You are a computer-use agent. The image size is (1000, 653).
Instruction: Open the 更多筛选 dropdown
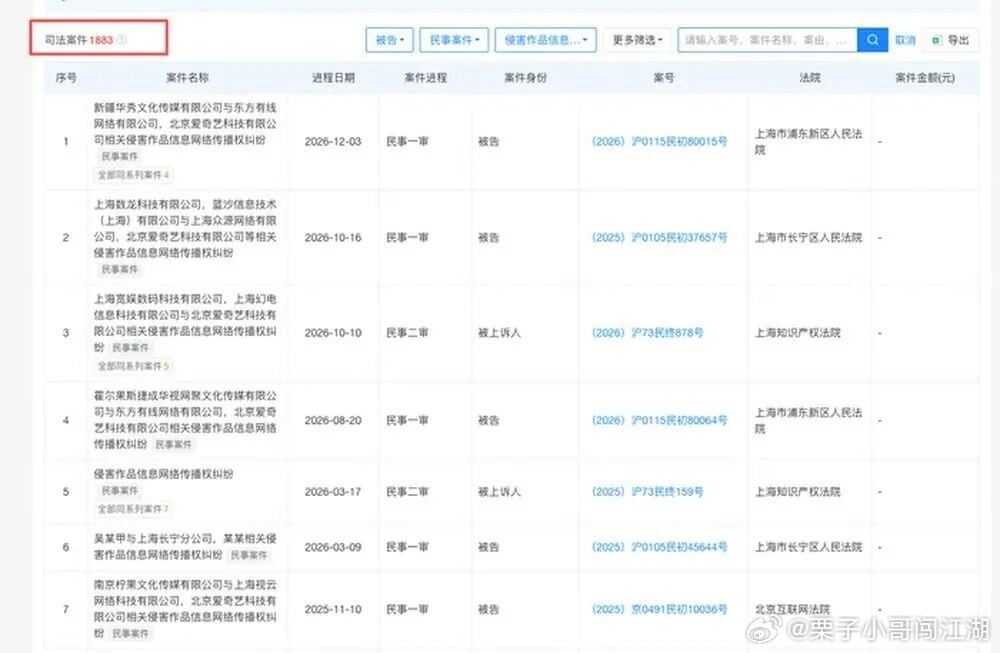638,40
